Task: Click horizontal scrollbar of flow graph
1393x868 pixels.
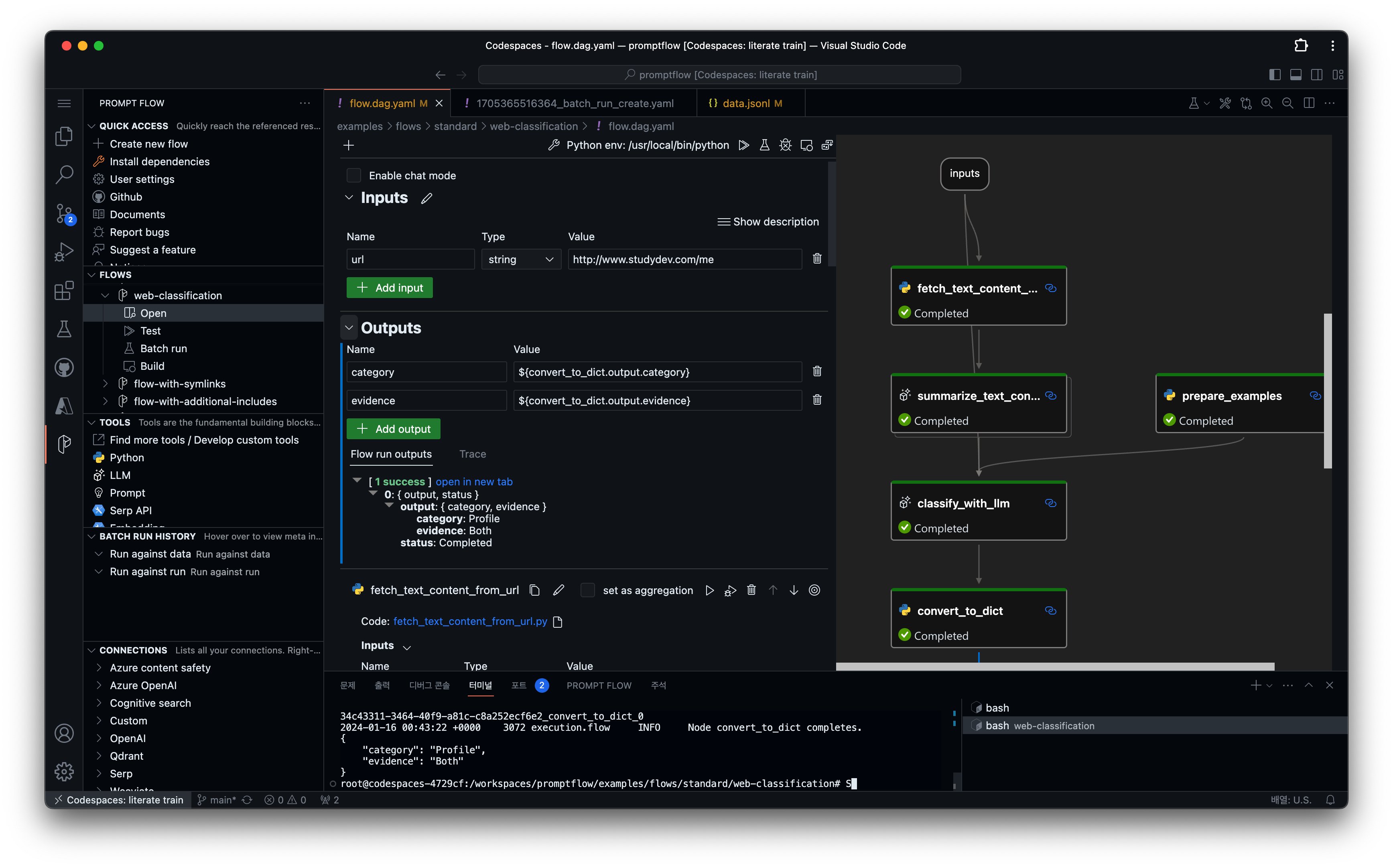Action: tap(1055, 667)
